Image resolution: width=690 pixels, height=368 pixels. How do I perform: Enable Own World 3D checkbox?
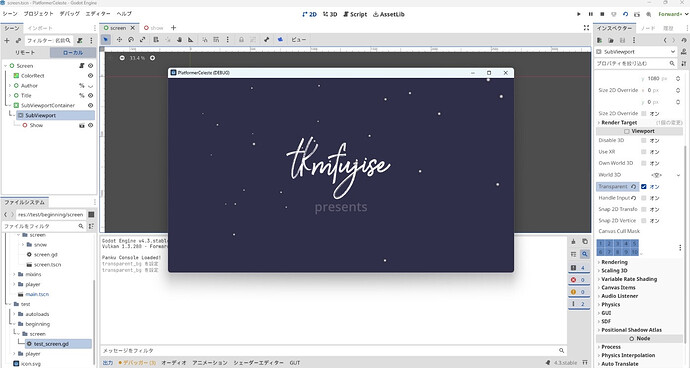point(644,163)
